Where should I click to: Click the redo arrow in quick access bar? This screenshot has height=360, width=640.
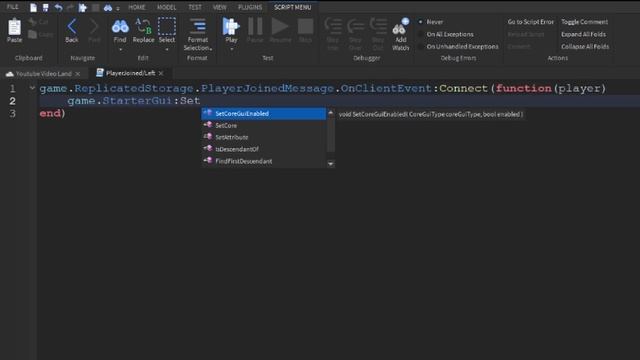click(x=70, y=7)
